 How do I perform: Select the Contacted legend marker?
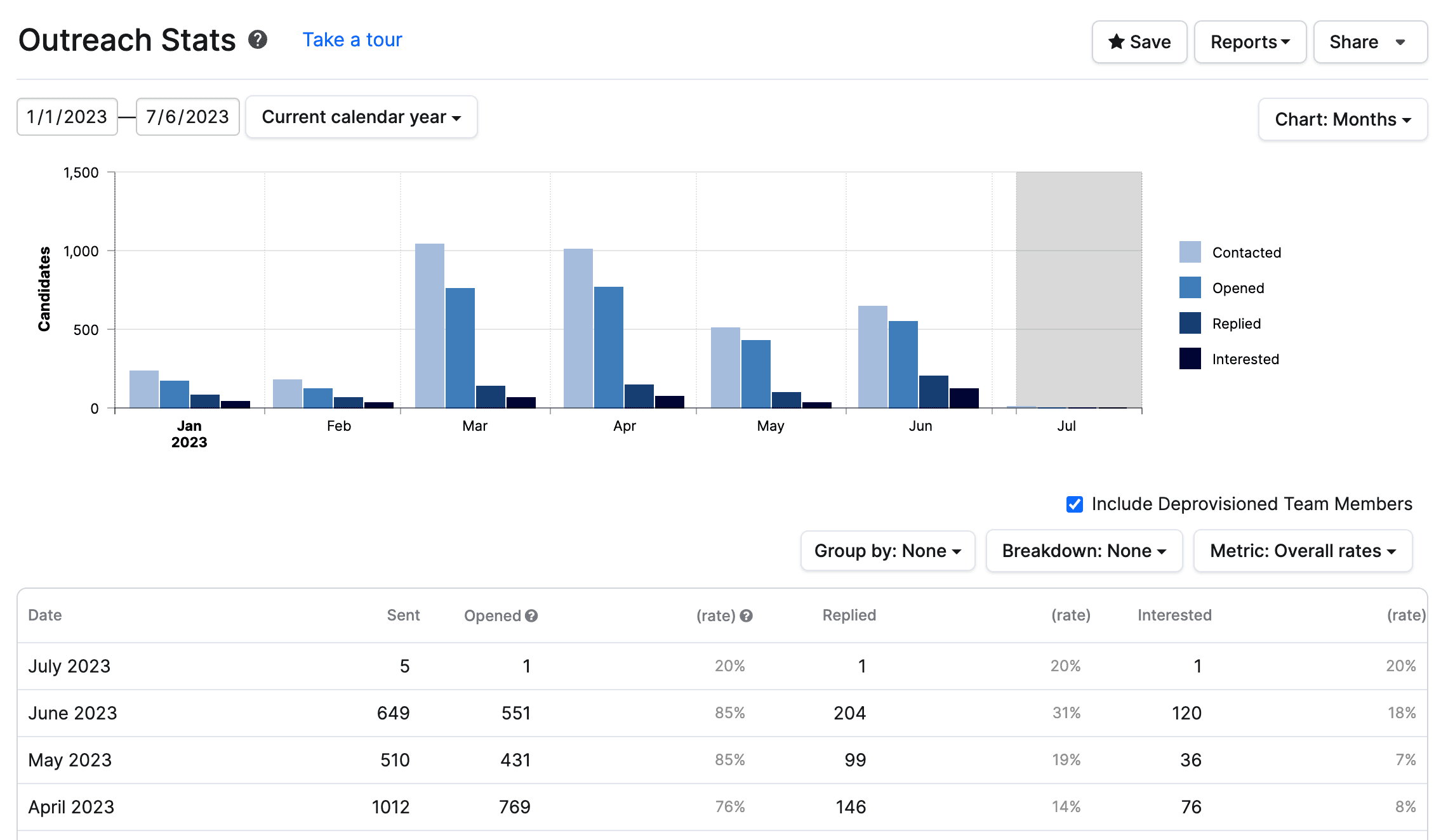1190,251
